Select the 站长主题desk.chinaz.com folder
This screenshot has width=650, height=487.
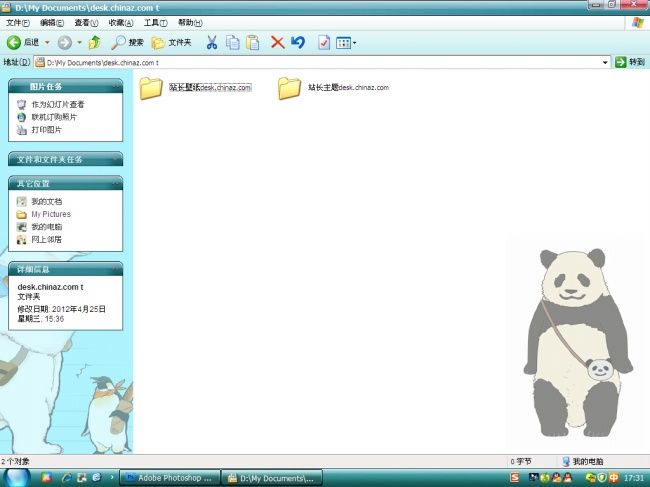coord(290,88)
